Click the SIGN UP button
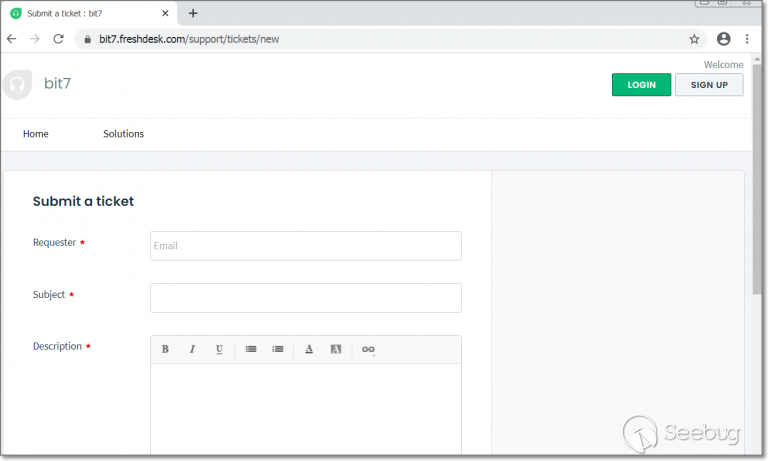The image size is (768, 461). click(709, 85)
